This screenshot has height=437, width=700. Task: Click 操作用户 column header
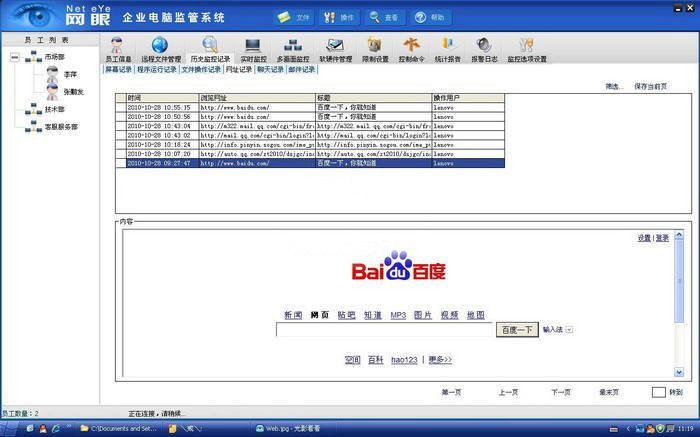tap(468, 98)
